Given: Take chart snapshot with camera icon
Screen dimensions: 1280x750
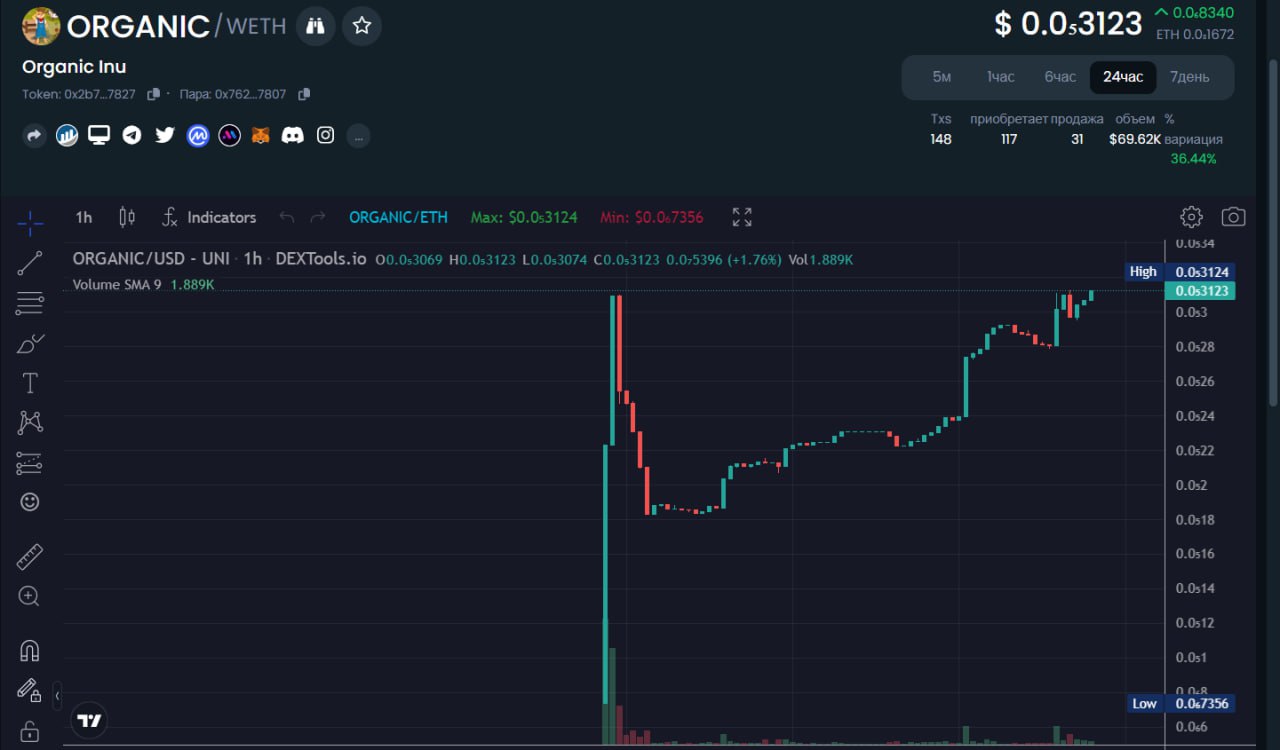Looking at the screenshot, I should click(x=1234, y=217).
